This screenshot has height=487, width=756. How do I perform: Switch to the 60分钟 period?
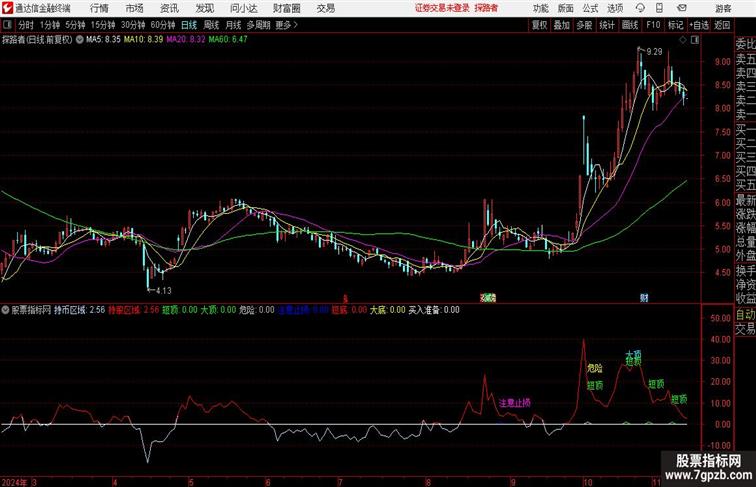tap(162, 25)
